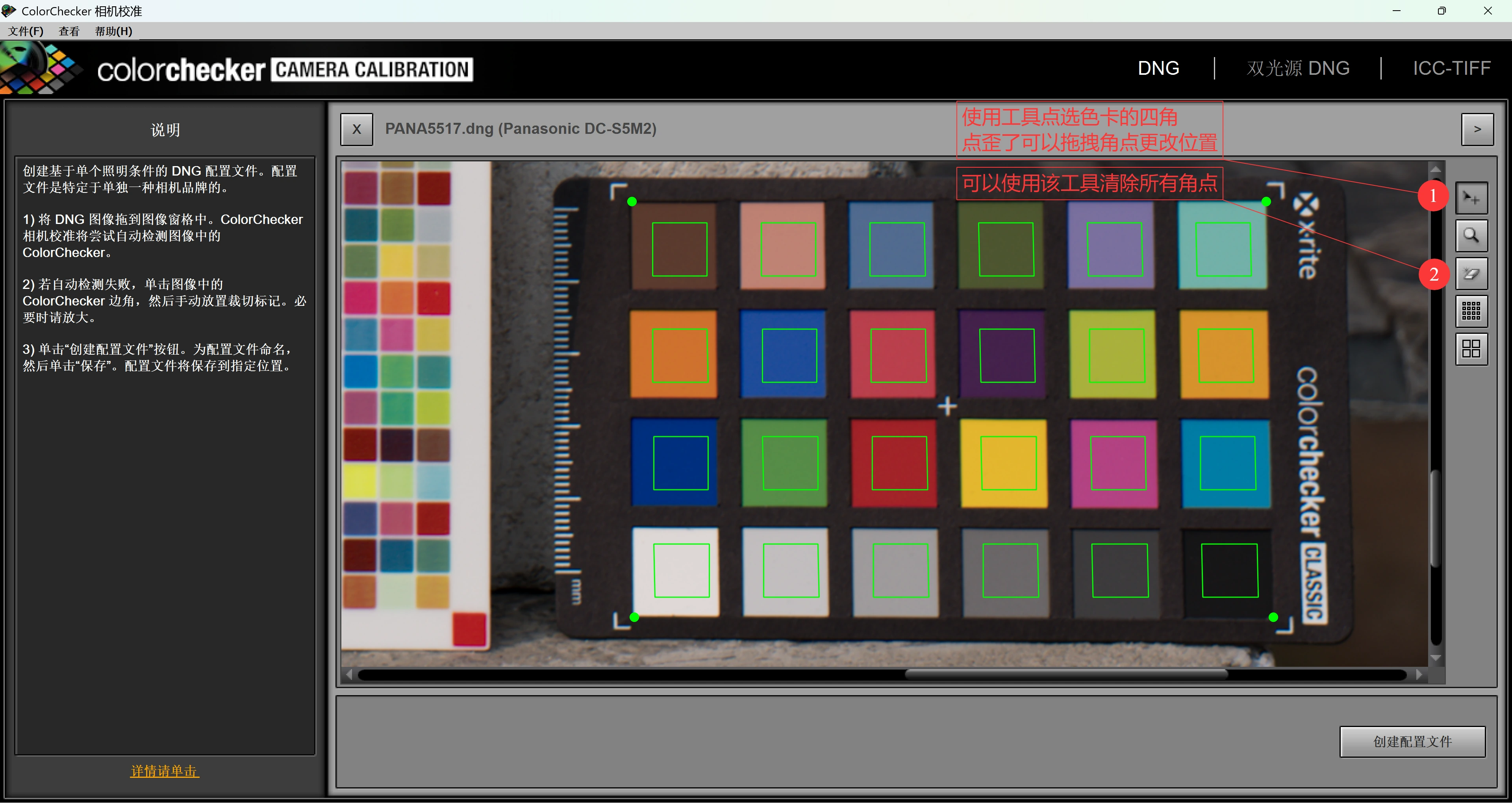The width and height of the screenshot is (1512, 803).
Task: Open the 详情请单击 link
Action: pos(164,771)
